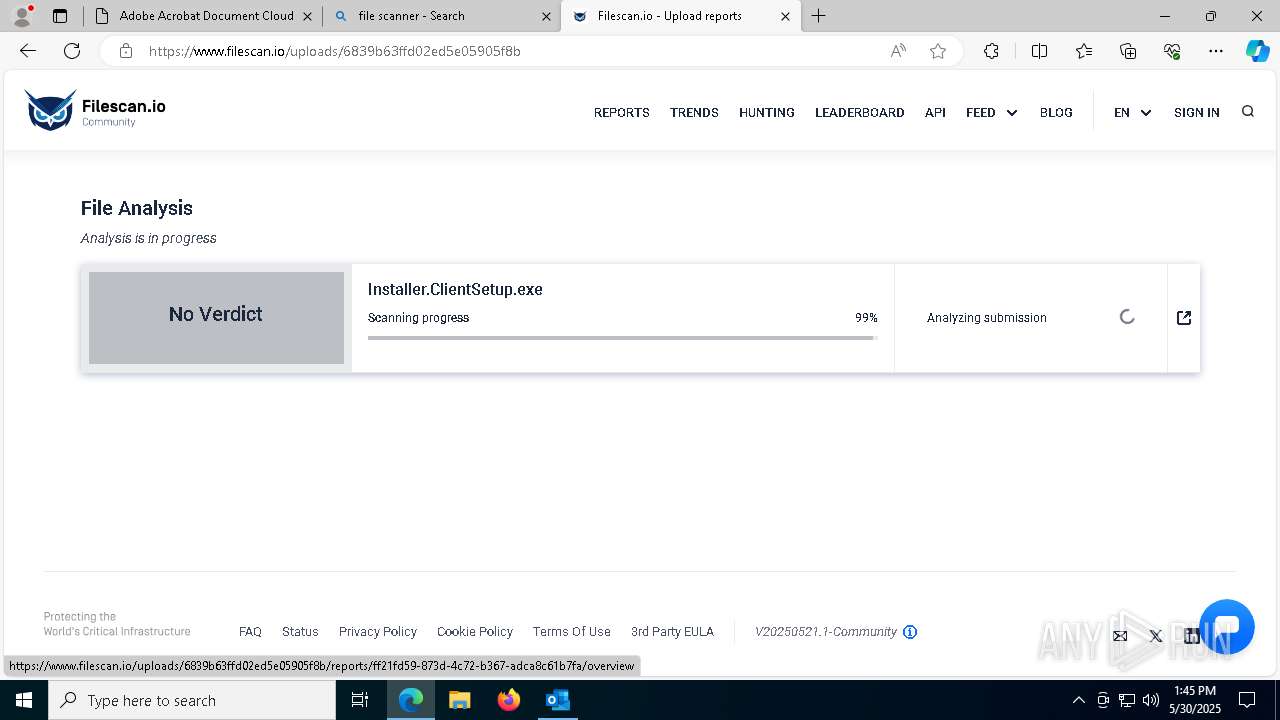Open the HUNTING menu item
Viewport: 1280px width, 720px height.
767,112
